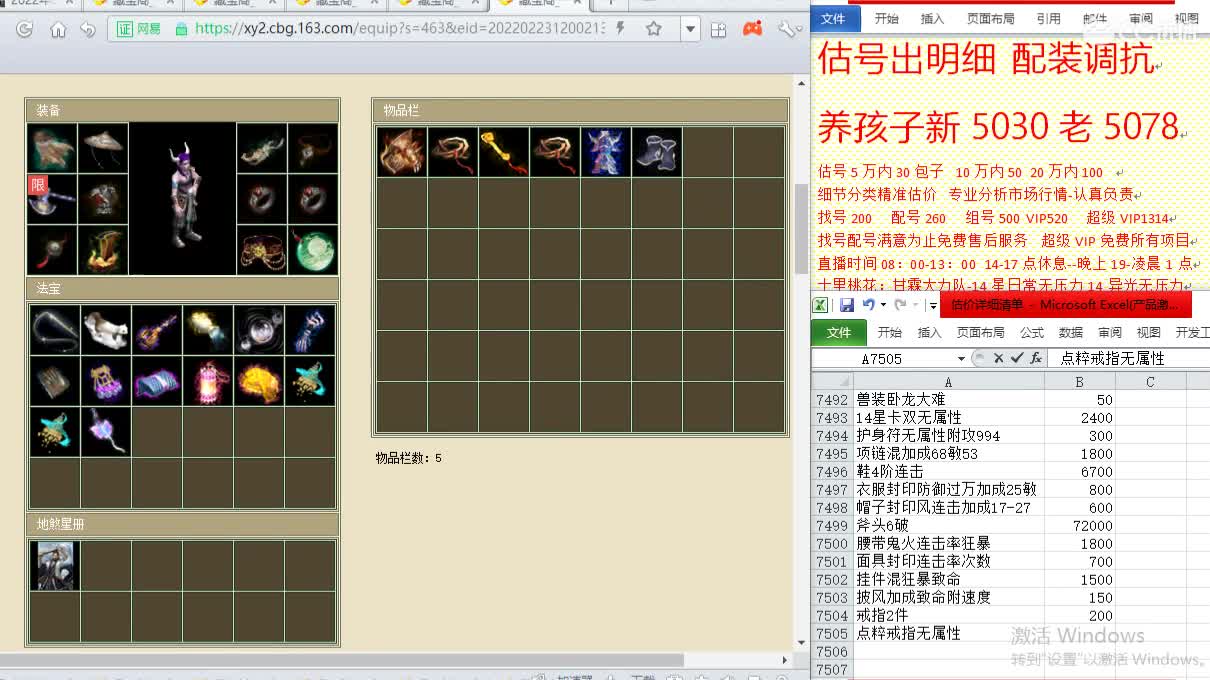Select the beast mask item in 物品栏
This screenshot has height=680, width=1210.
coord(402,152)
